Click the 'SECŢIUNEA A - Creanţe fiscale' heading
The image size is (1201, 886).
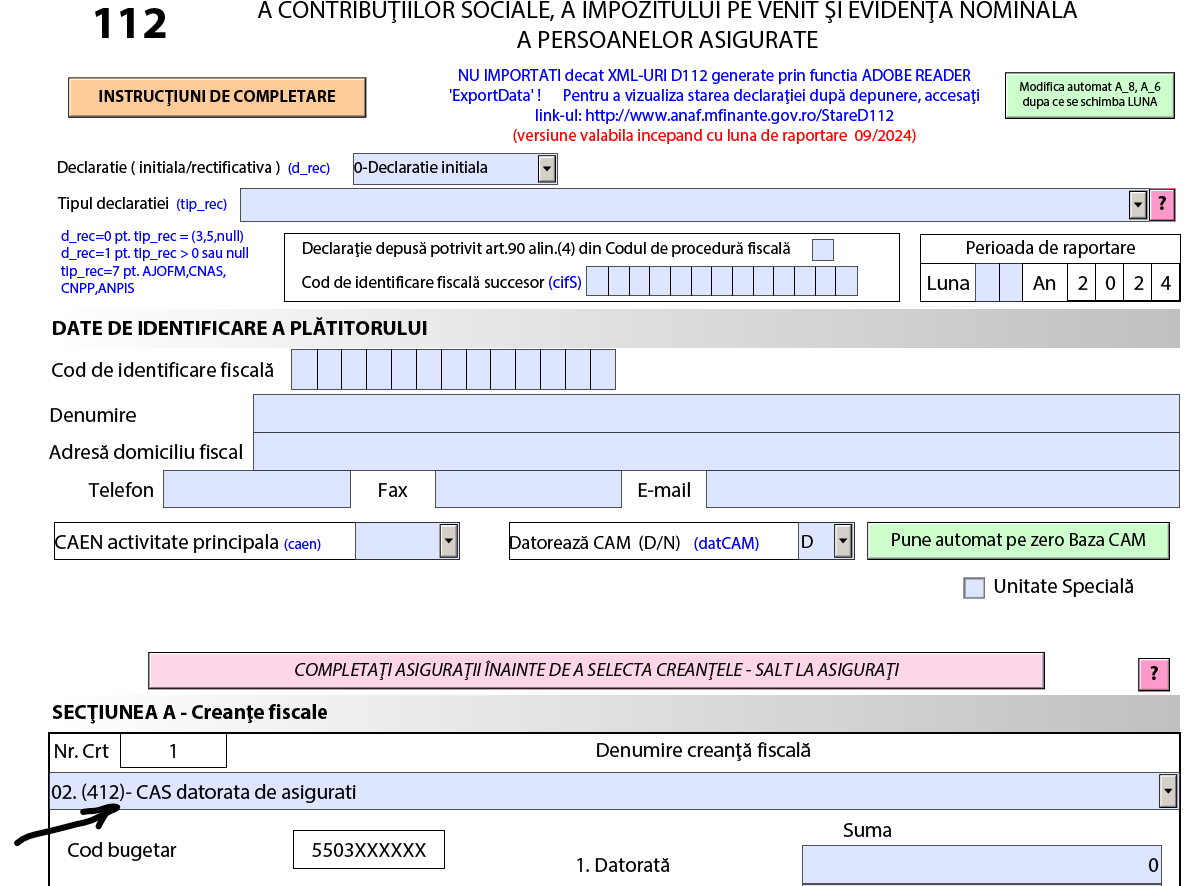189,712
